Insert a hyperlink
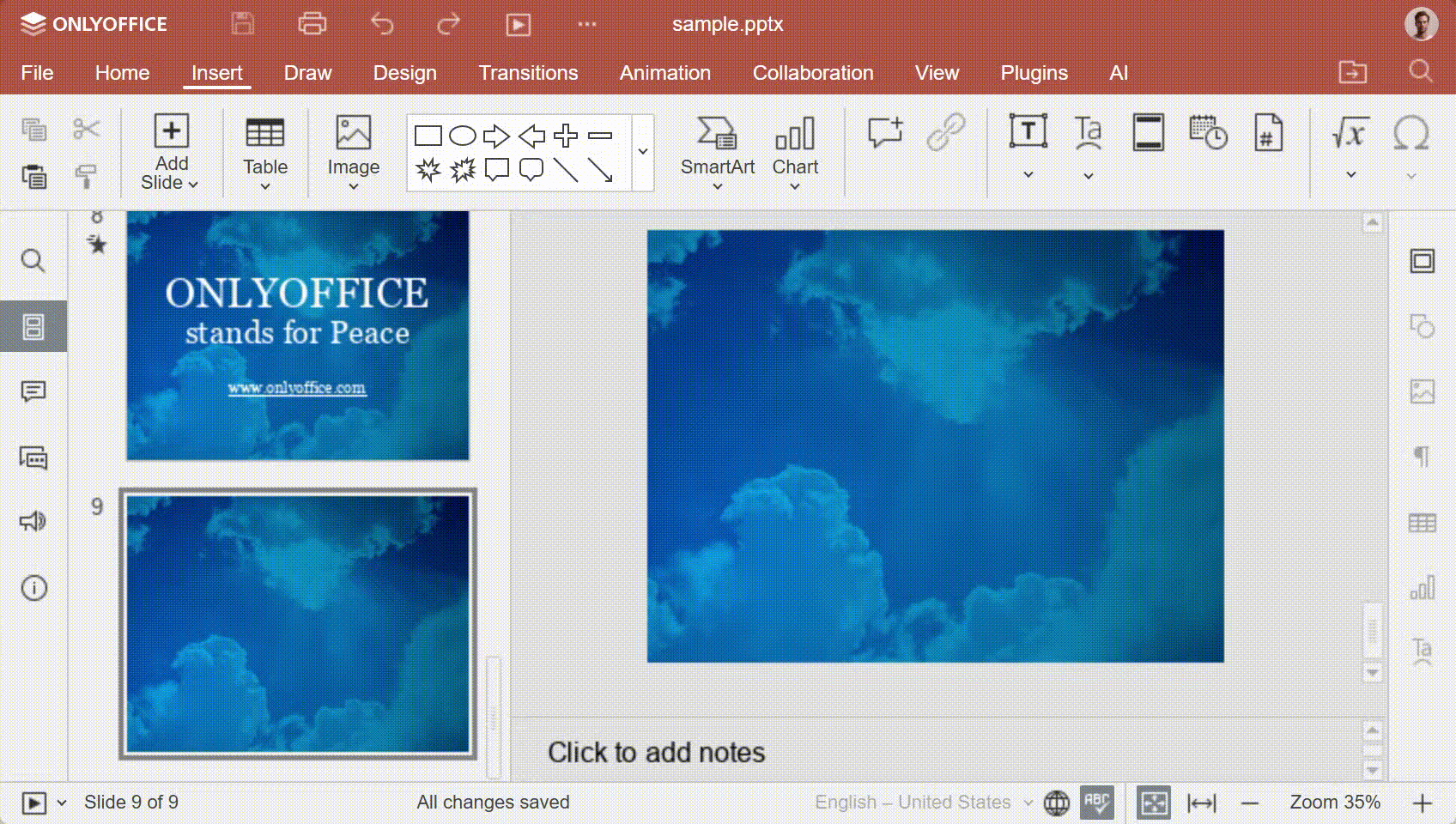The height and width of the screenshot is (824, 1456). click(x=946, y=133)
